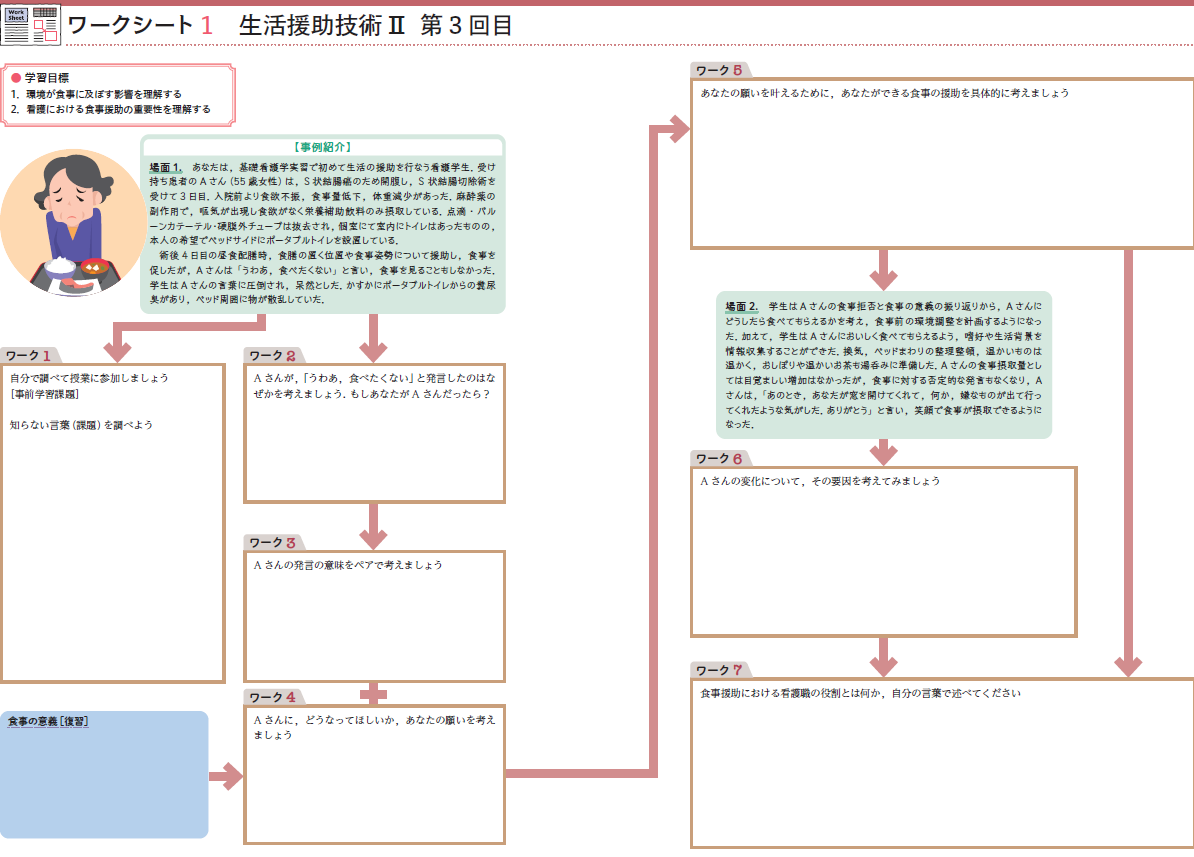
Task: Click the ワーク 5 prompt starting 'あなたの願いを叶えるために'
Action: coord(885,93)
